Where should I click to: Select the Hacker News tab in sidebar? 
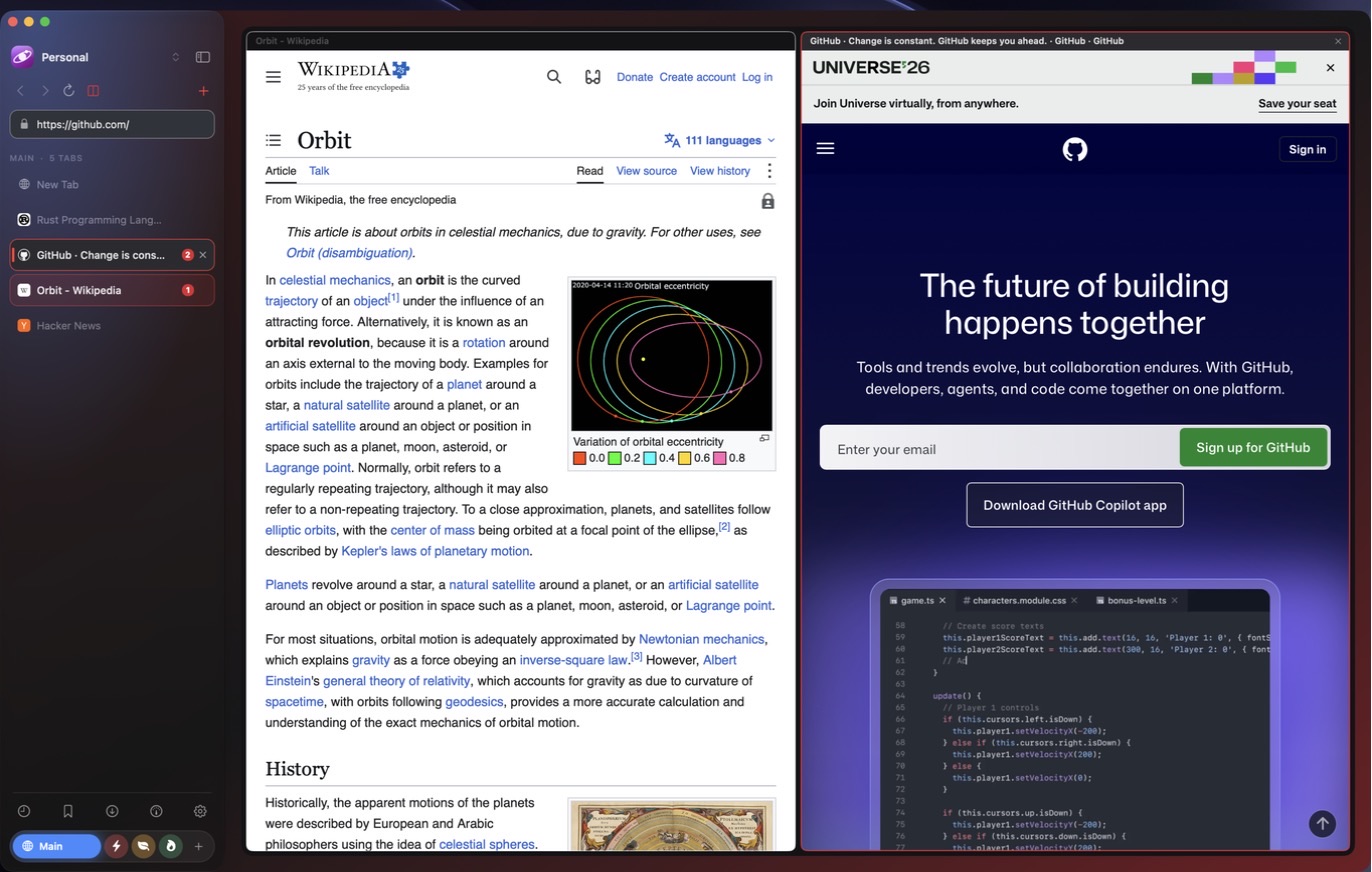pos(112,325)
